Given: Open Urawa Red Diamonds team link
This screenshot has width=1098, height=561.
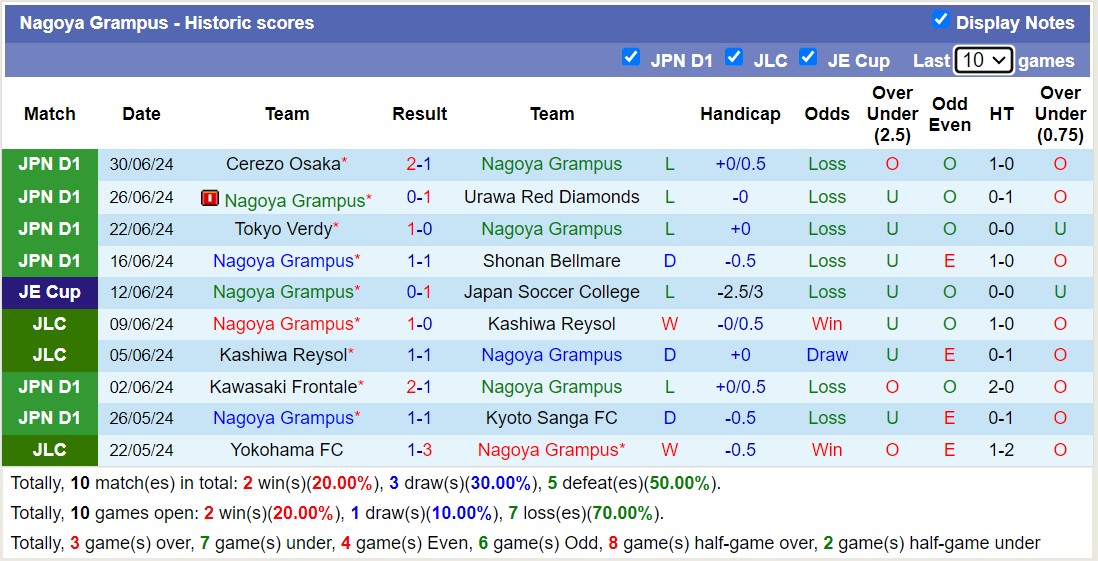Looking at the screenshot, I should [x=552, y=197].
